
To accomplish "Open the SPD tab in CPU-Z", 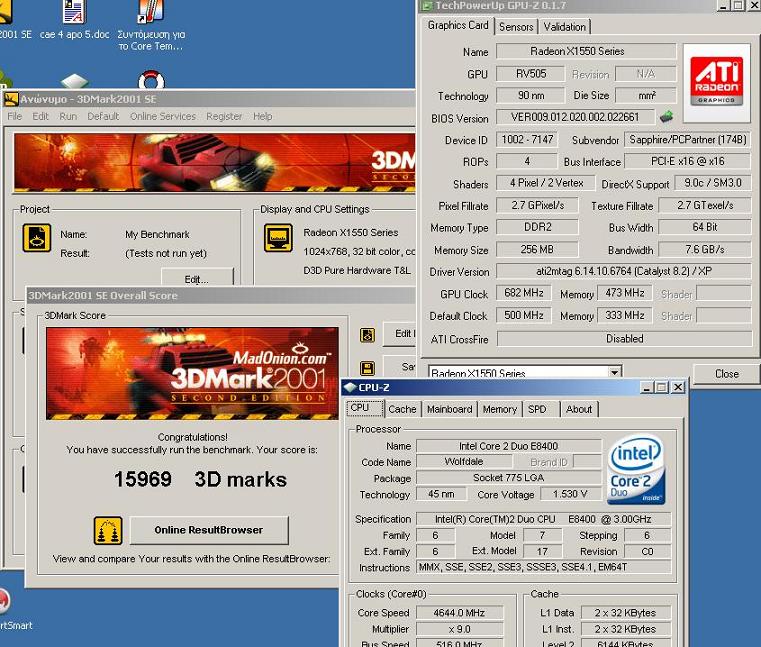I will (x=537, y=409).
